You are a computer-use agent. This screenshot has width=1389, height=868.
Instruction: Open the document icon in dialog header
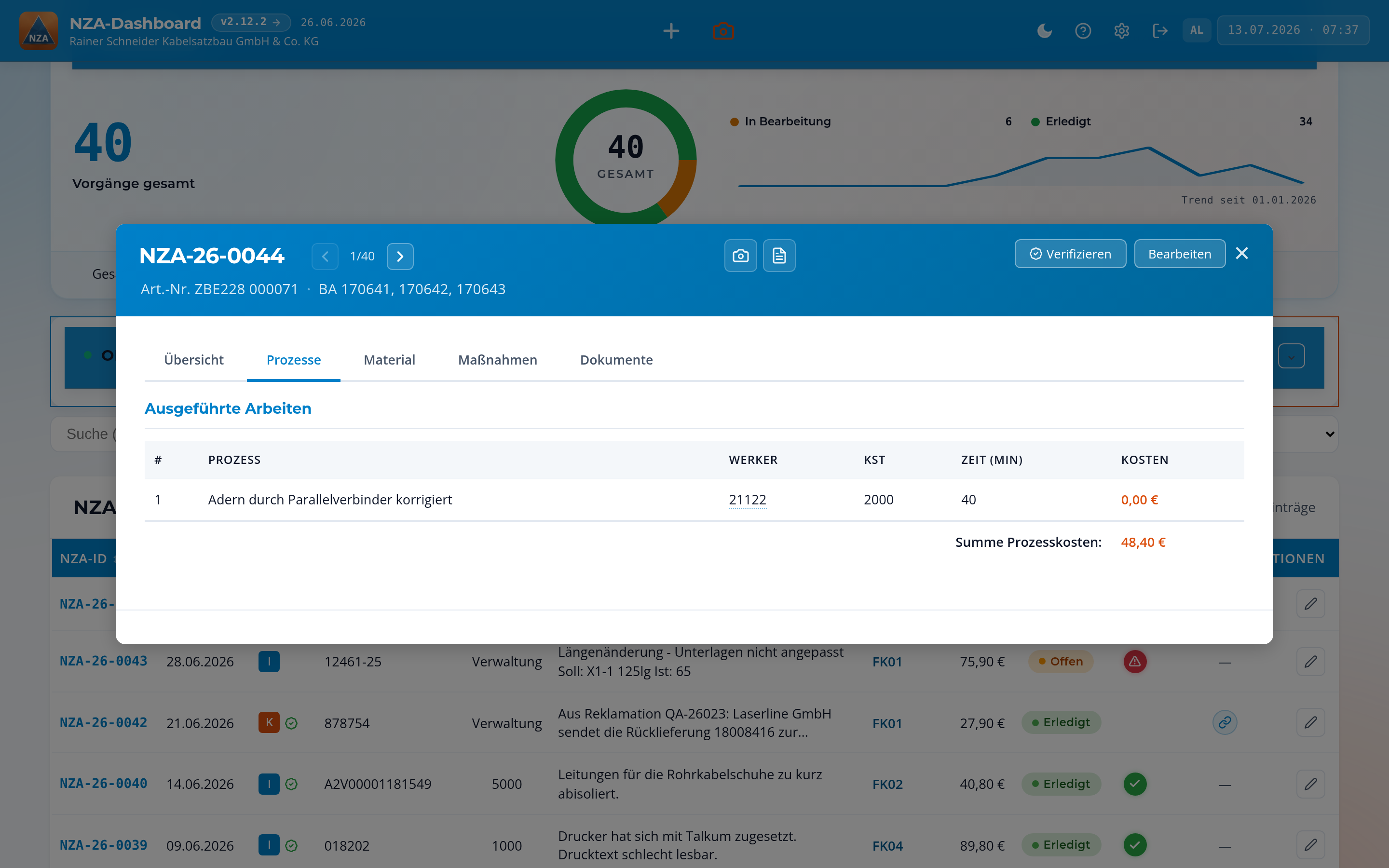[779, 256]
